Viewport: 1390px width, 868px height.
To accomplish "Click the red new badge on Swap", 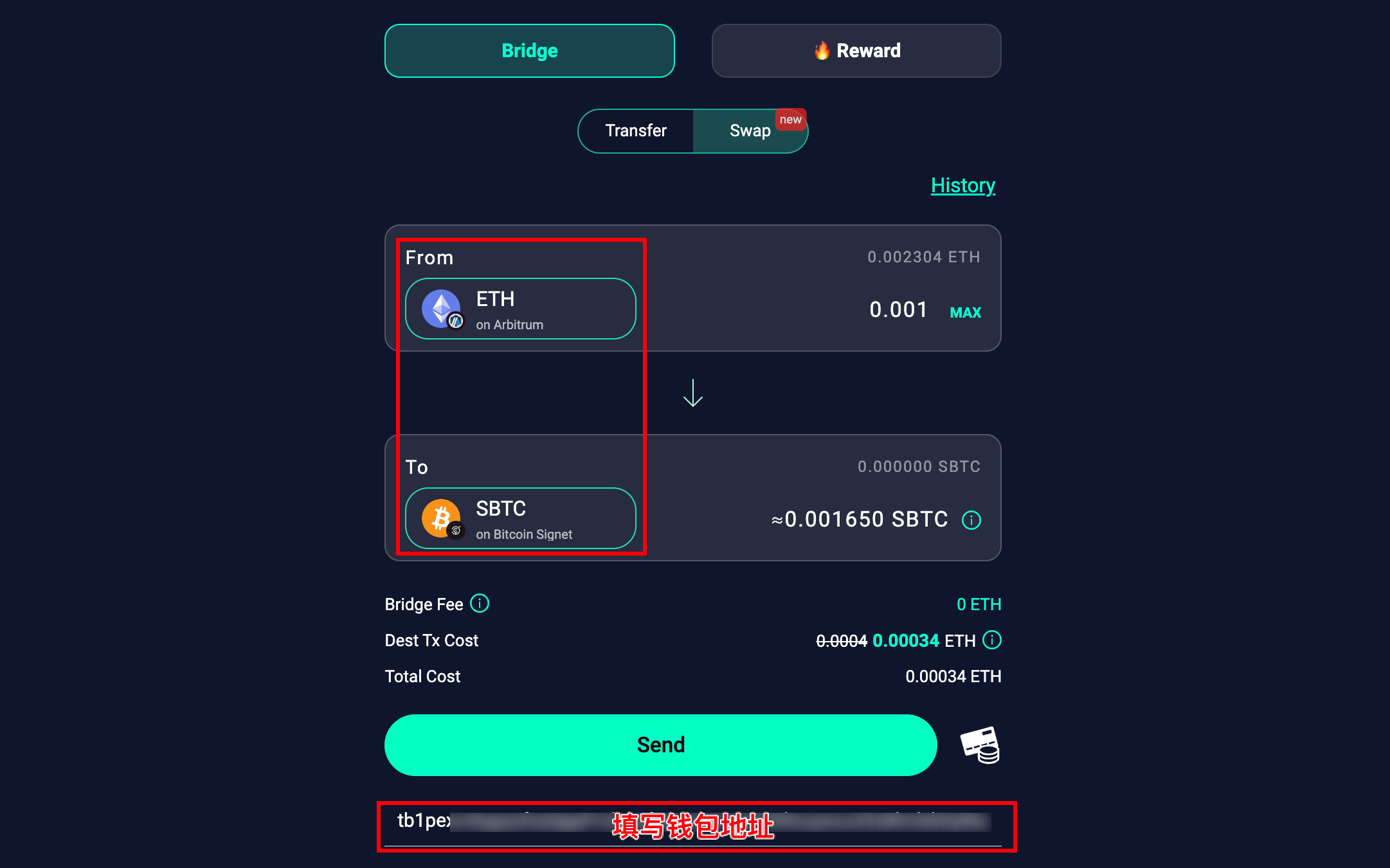I will [x=791, y=120].
